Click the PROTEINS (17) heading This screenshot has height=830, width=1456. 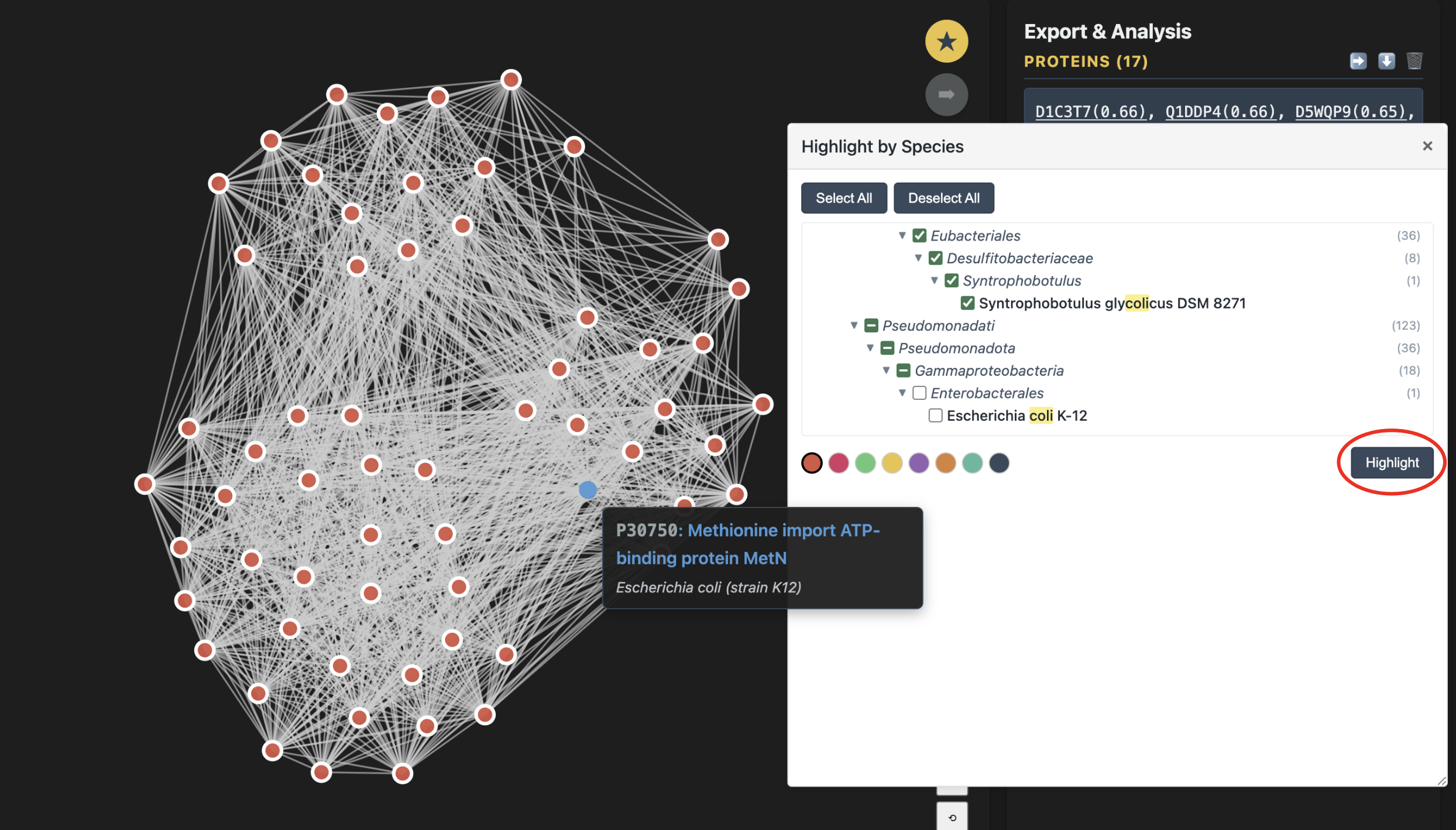pyautogui.click(x=1086, y=61)
